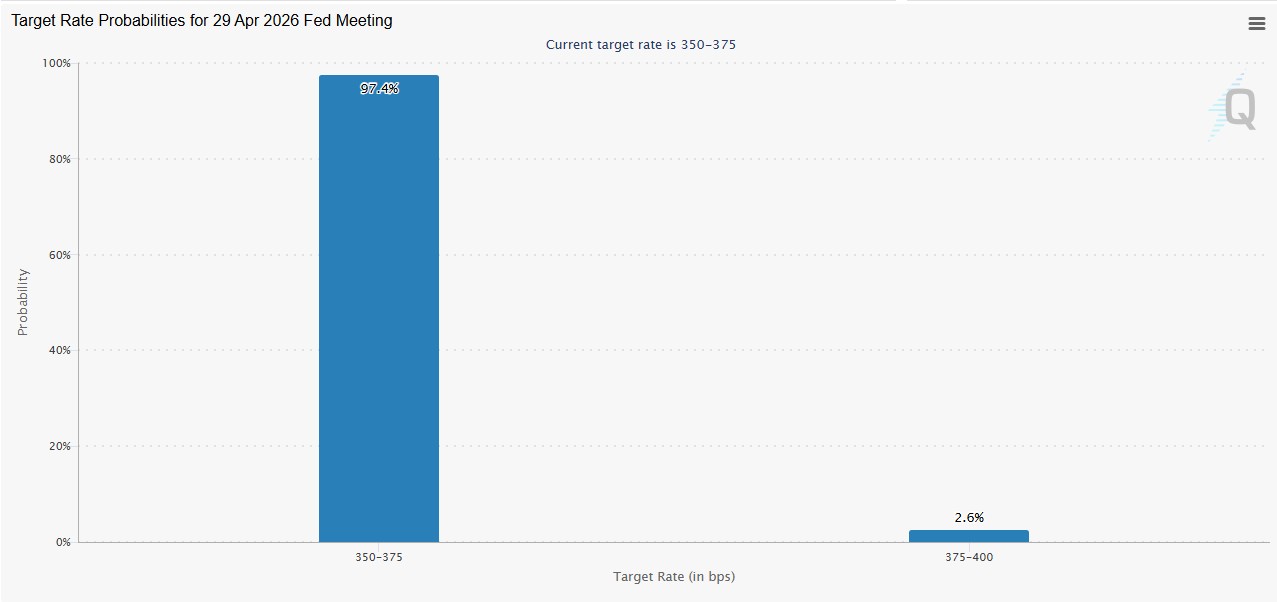Viewport: 1277px width, 602px height.
Task: Open the chart context hamburger menu
Action: [x=1256, y=24]
